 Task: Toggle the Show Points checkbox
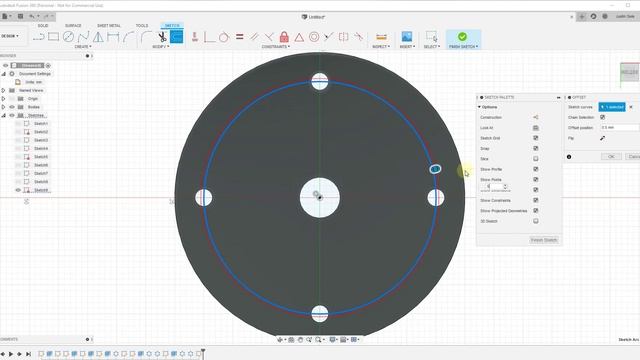536,180
